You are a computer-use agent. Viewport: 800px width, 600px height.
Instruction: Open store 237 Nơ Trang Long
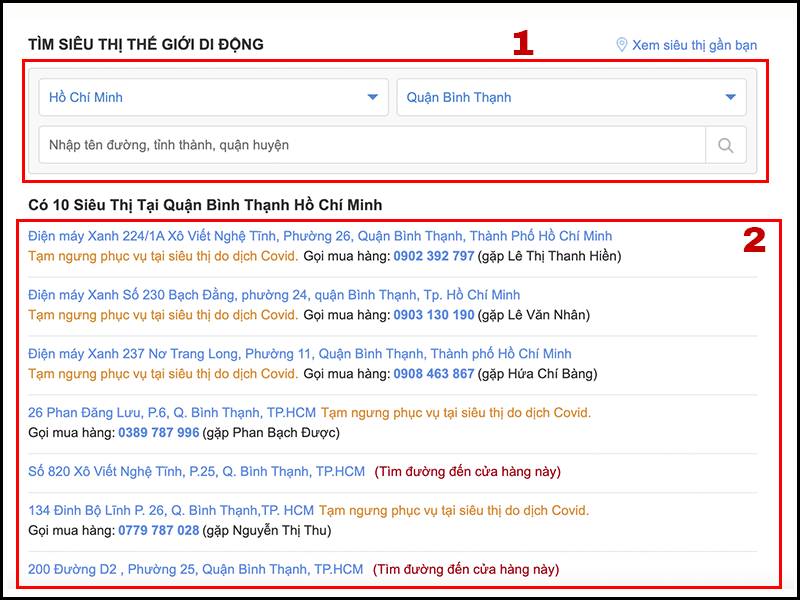299,354
